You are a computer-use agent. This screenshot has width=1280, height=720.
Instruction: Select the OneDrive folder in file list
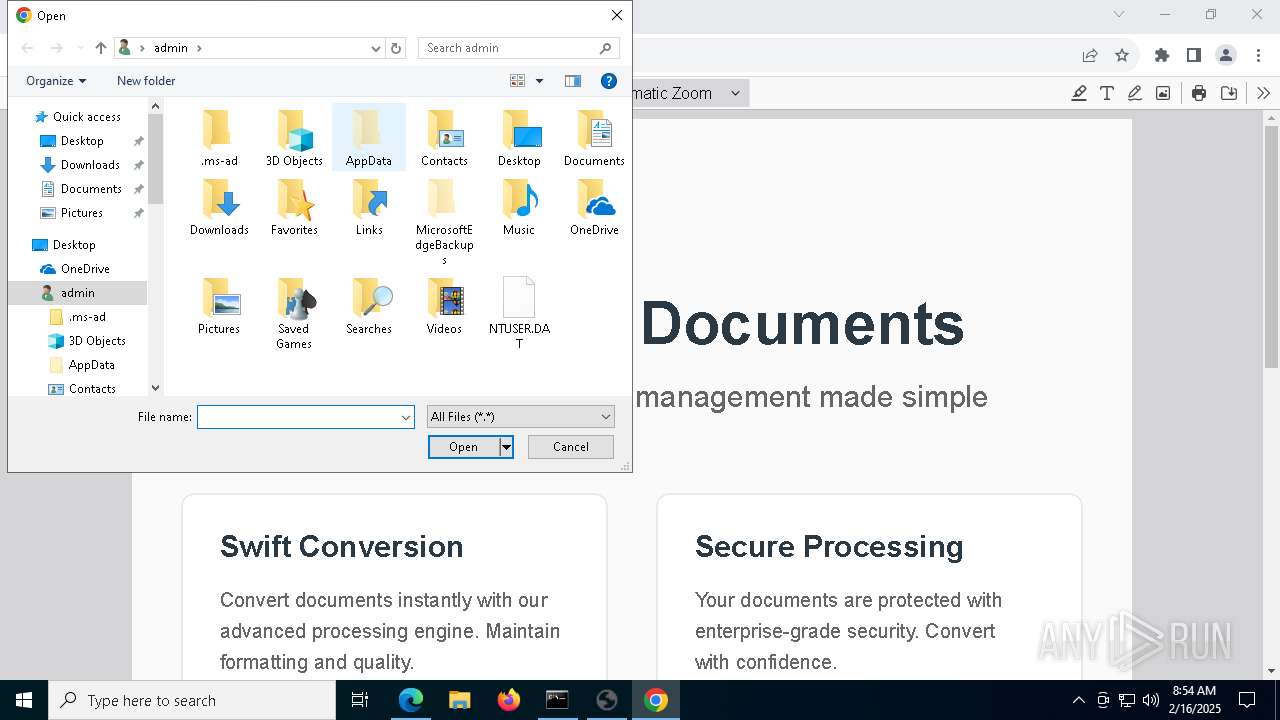coord(594,207)
